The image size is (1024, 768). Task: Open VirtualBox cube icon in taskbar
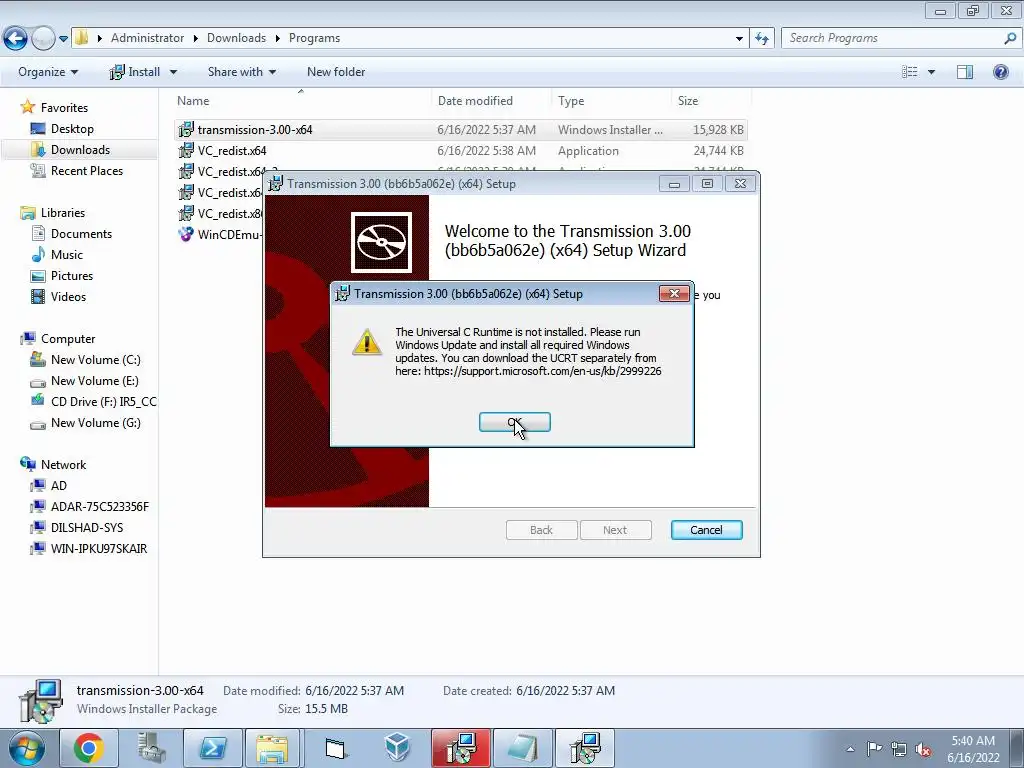pos(397,748)
